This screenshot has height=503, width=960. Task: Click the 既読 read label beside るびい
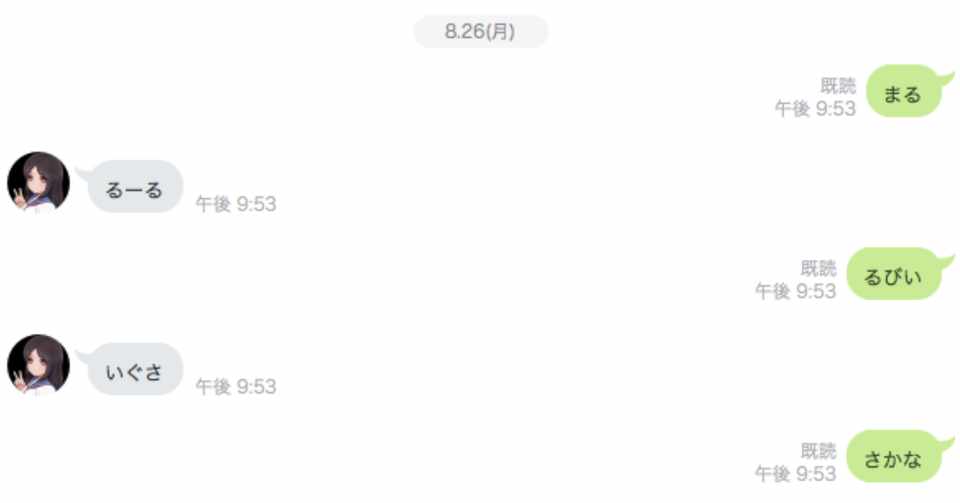tap(818, 268)
